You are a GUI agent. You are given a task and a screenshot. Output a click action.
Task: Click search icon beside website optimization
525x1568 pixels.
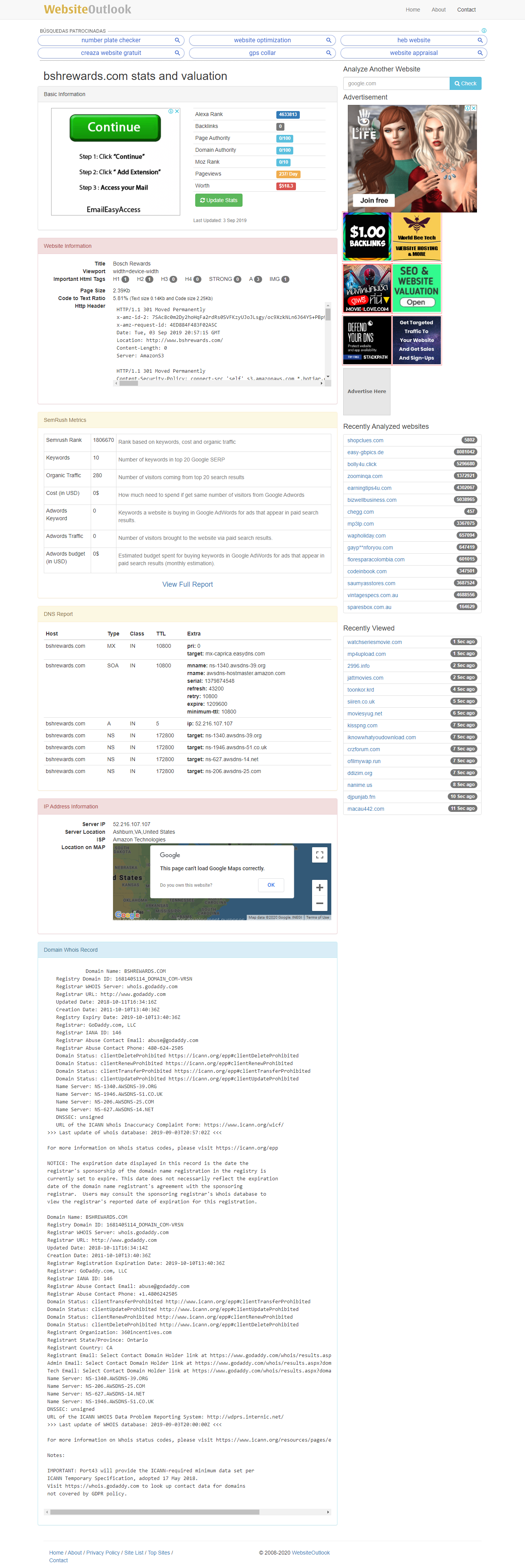pos(329,40)
